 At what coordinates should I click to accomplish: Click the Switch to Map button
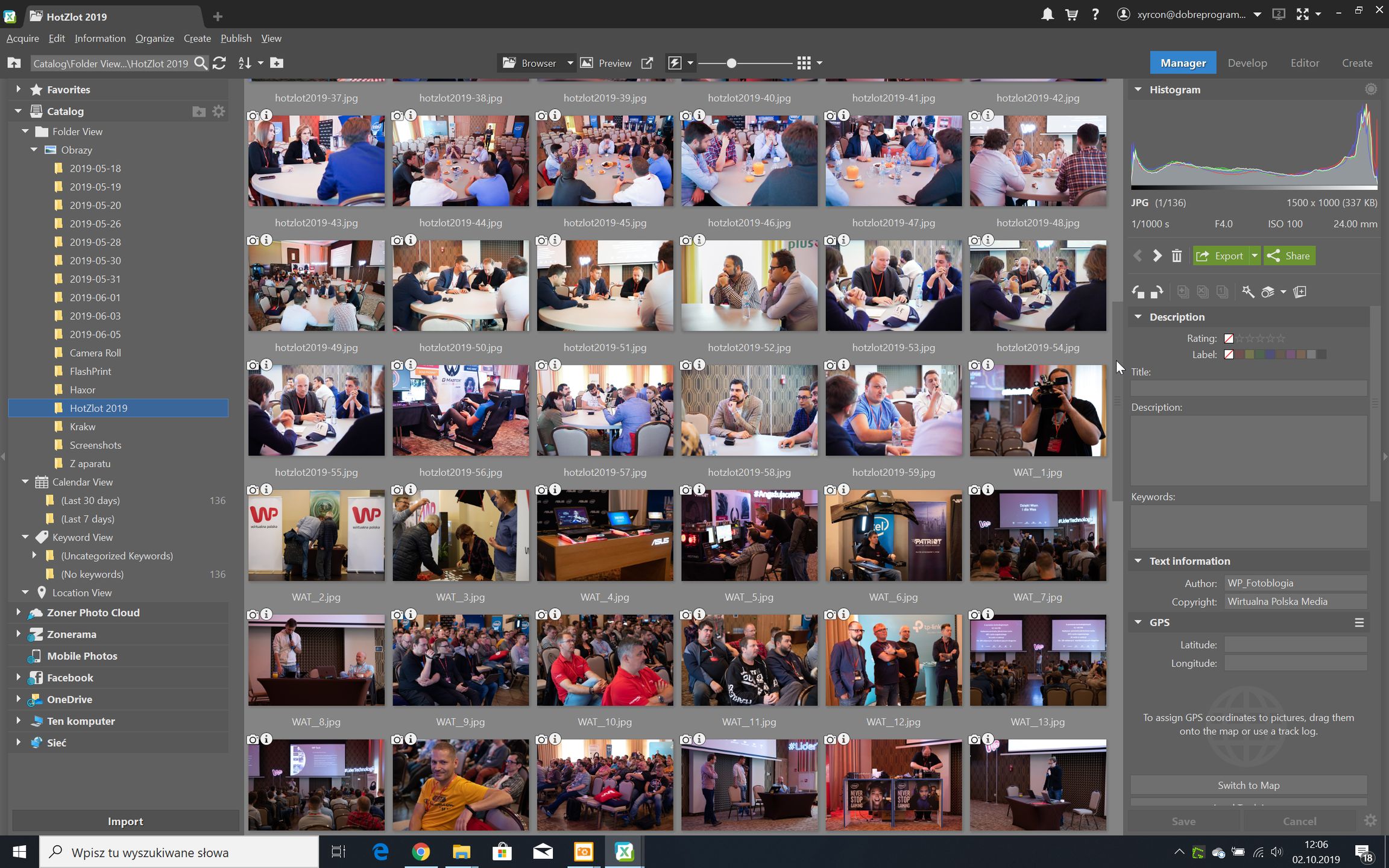[x=1248, y=785]
